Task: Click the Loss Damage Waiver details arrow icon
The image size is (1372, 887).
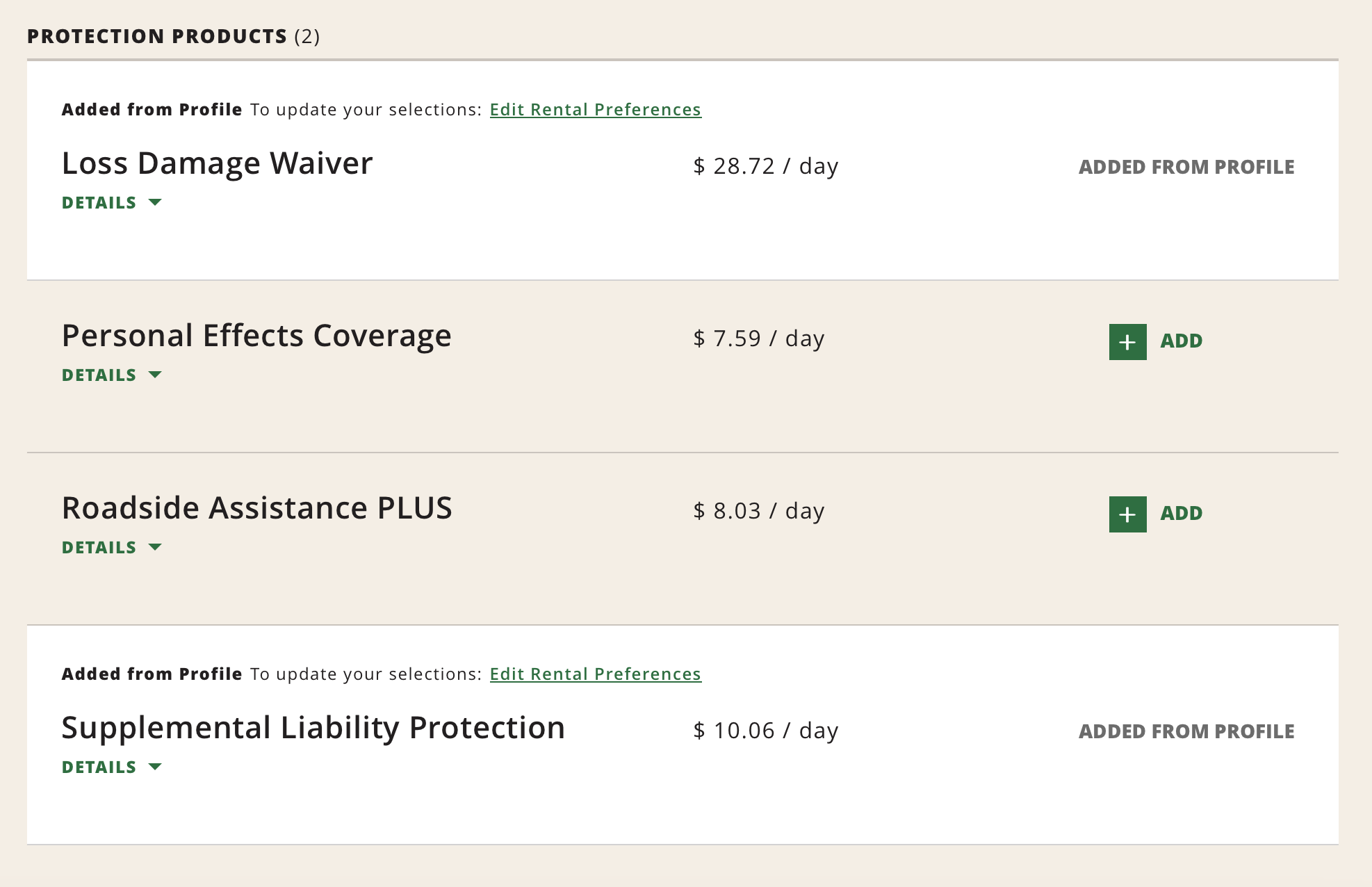Action: coord(155,202)
